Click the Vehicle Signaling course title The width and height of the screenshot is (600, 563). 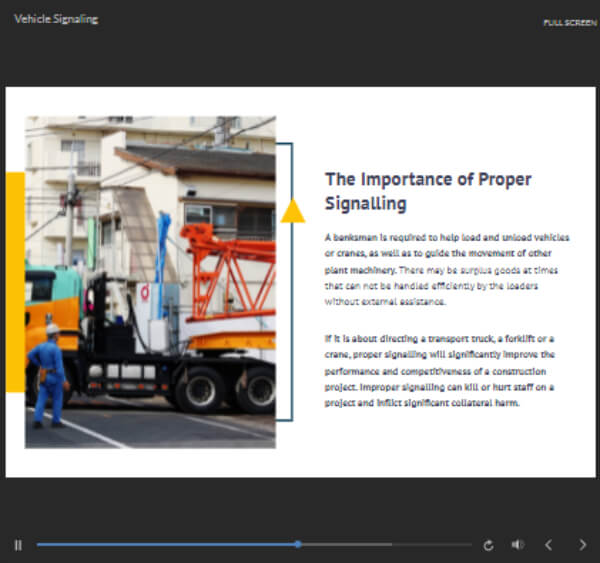click(56, 19)
